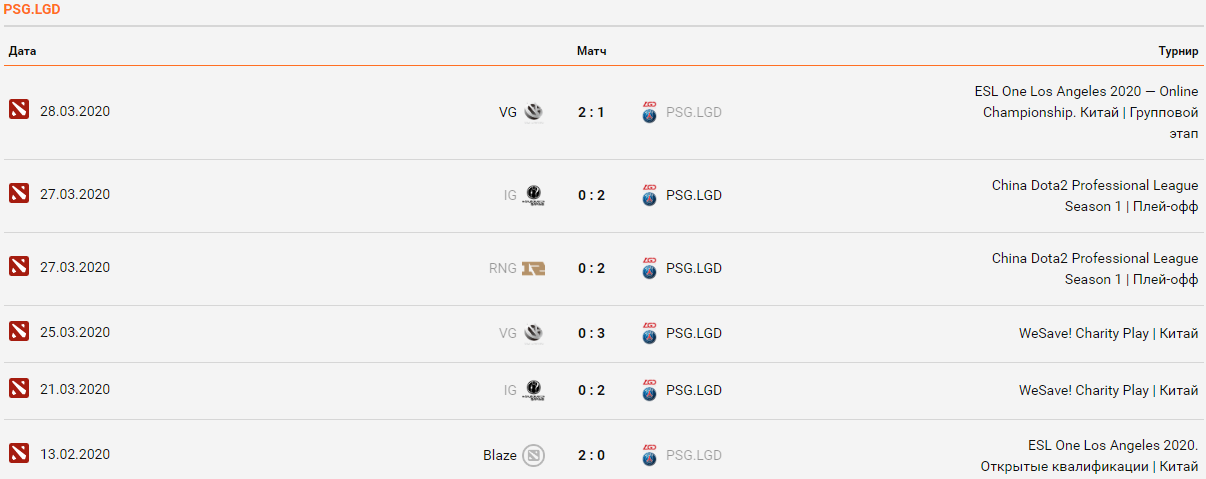1206x479 pixels.
Task: Click the VG team logo in the 25.03.2020 match
Action: (534, 333)
